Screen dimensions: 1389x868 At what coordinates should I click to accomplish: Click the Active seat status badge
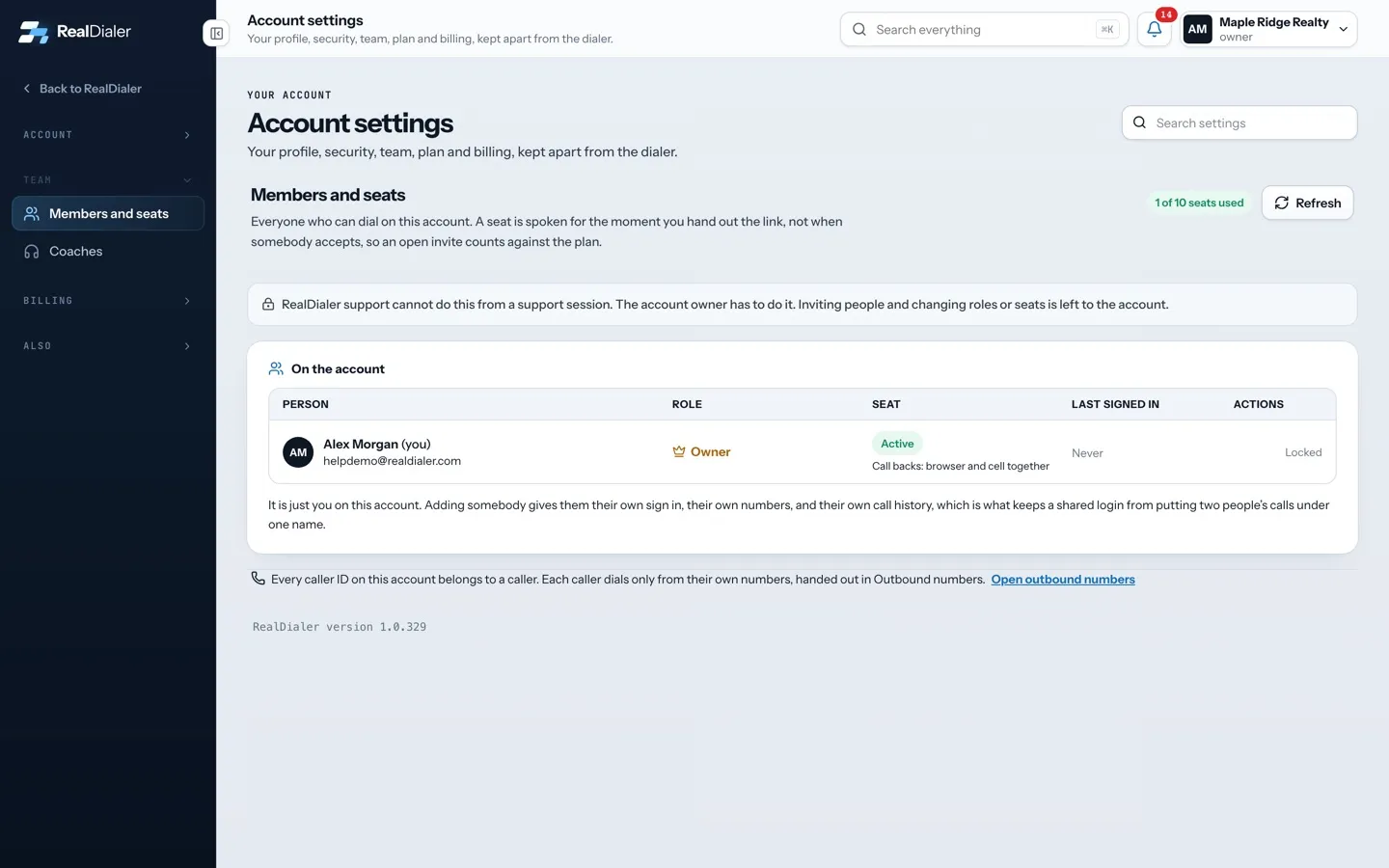point(897,444)
